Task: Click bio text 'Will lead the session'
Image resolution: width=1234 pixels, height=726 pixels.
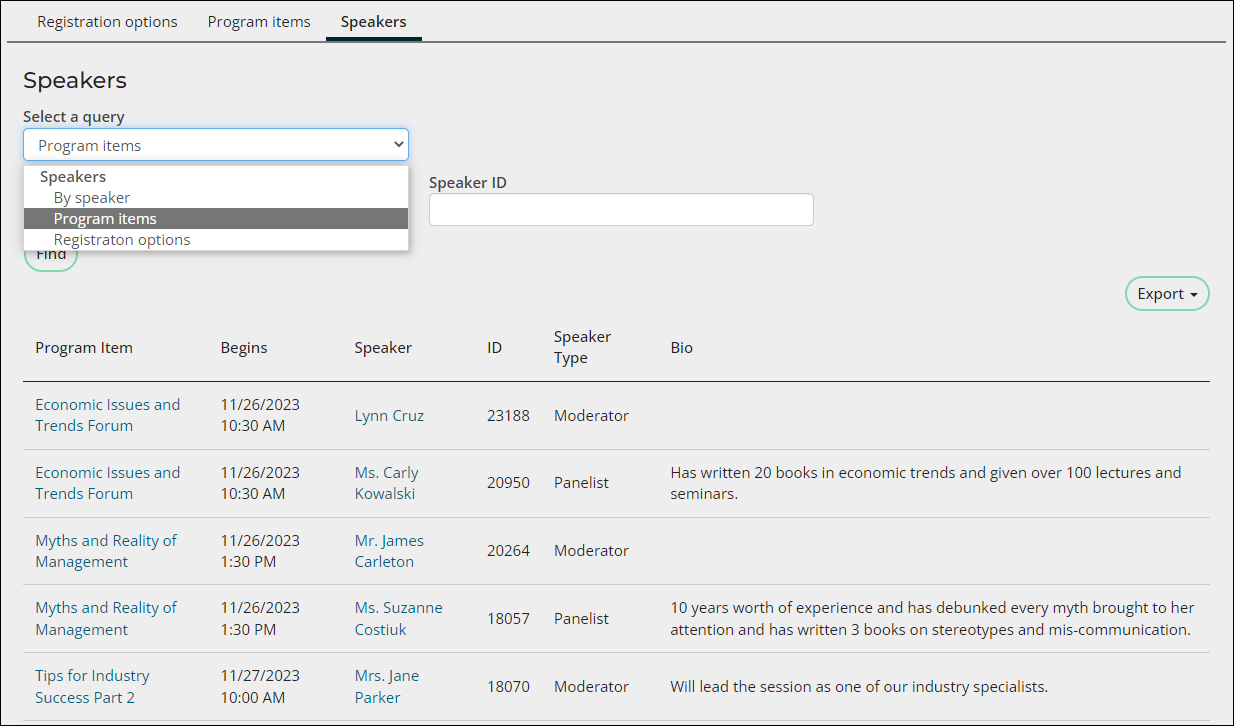Action: coord(859,687)
